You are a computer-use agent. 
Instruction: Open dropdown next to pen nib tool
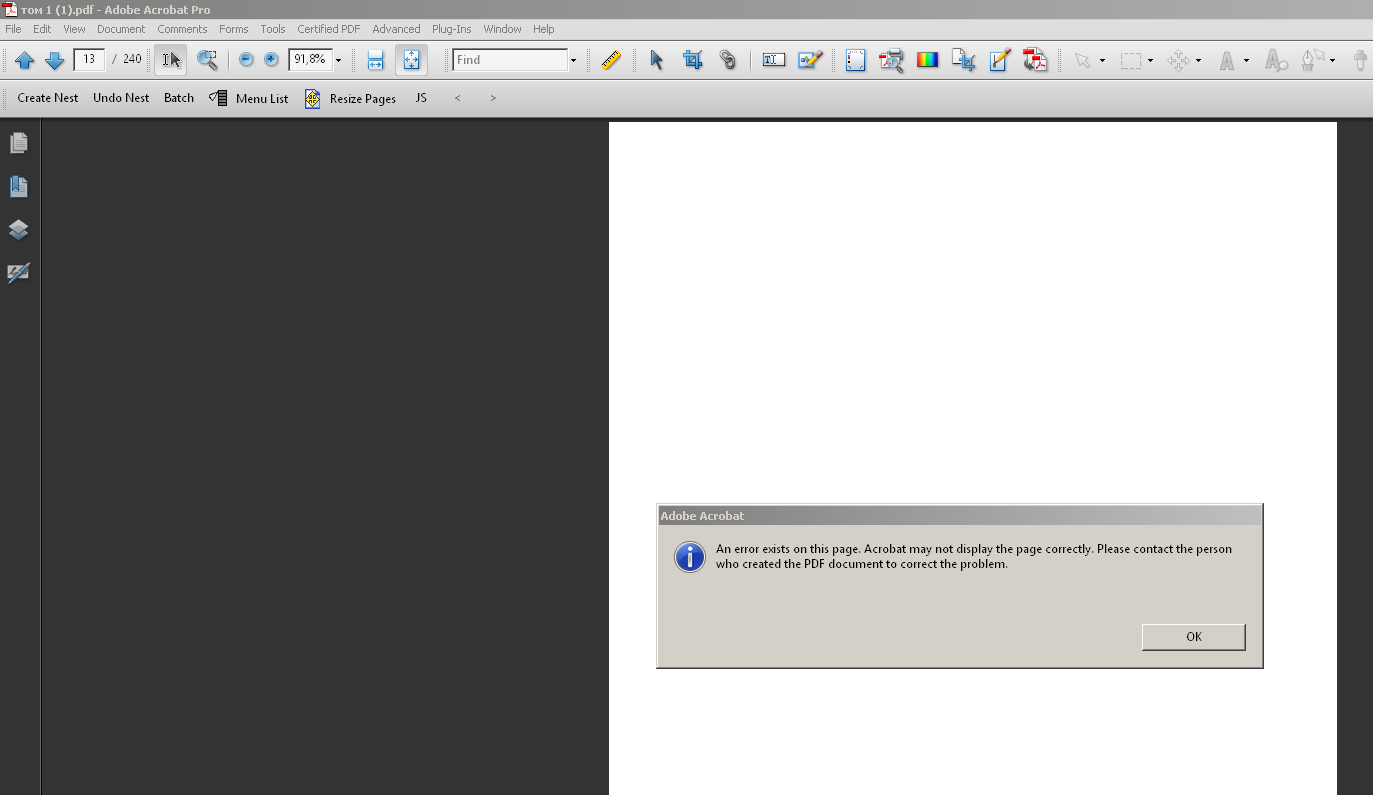pyautogui.click(x=1332, y=60)
